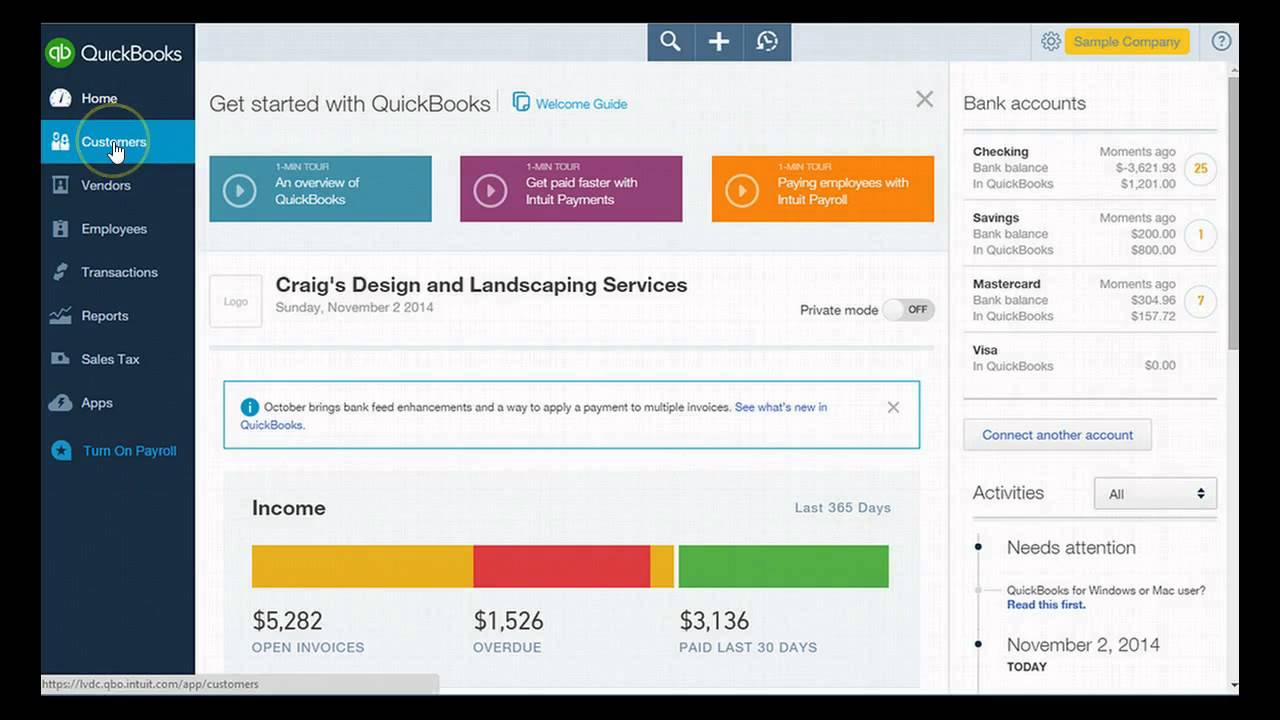Click the info icon in the October notice

(x=249, y=407)
